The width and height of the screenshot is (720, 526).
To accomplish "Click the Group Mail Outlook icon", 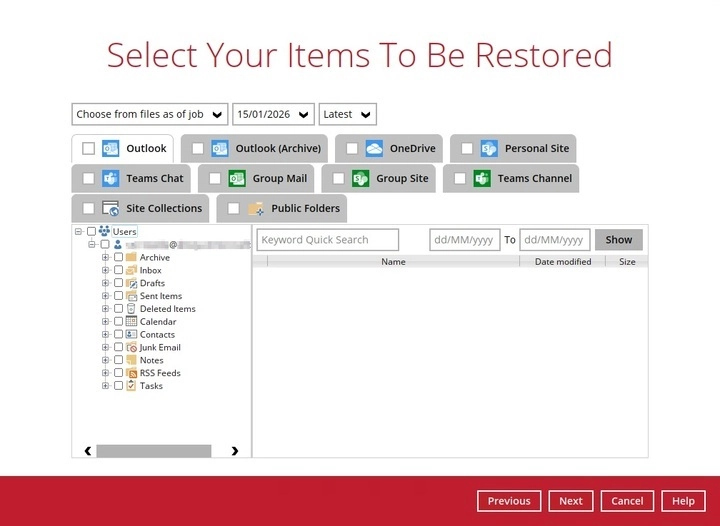I will [237, 179].
